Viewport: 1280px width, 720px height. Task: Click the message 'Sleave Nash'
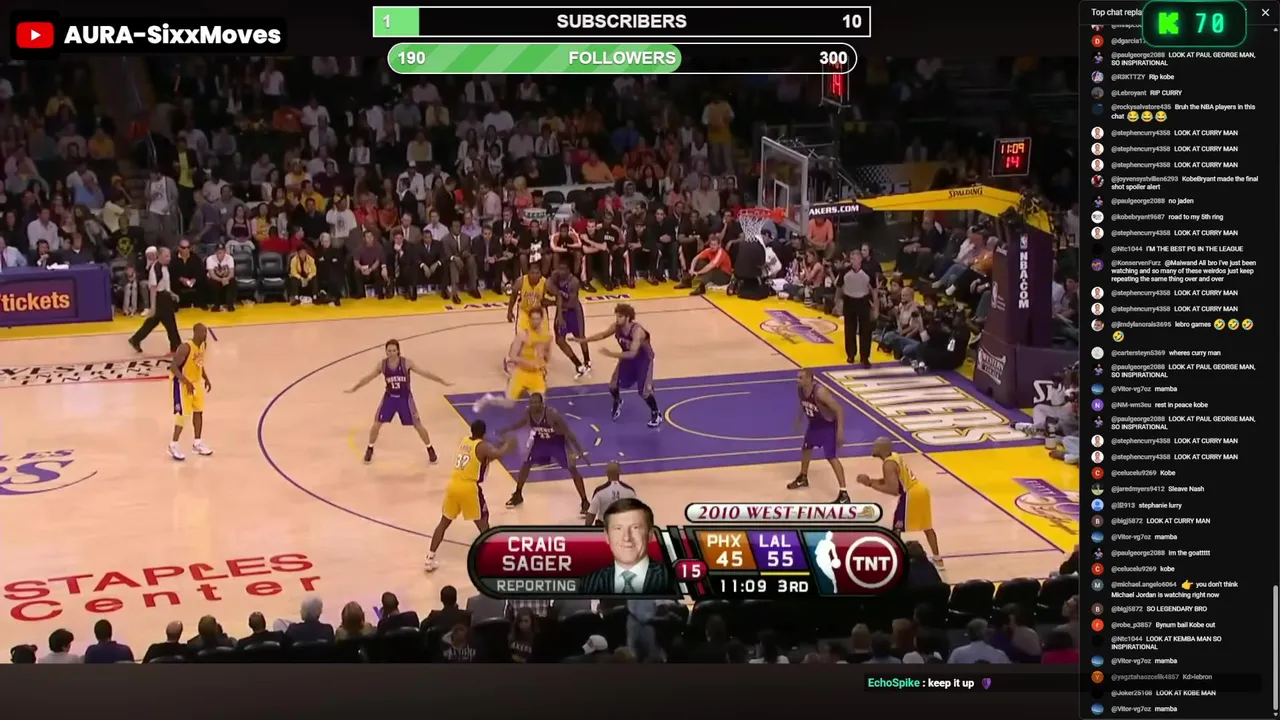1186,489
